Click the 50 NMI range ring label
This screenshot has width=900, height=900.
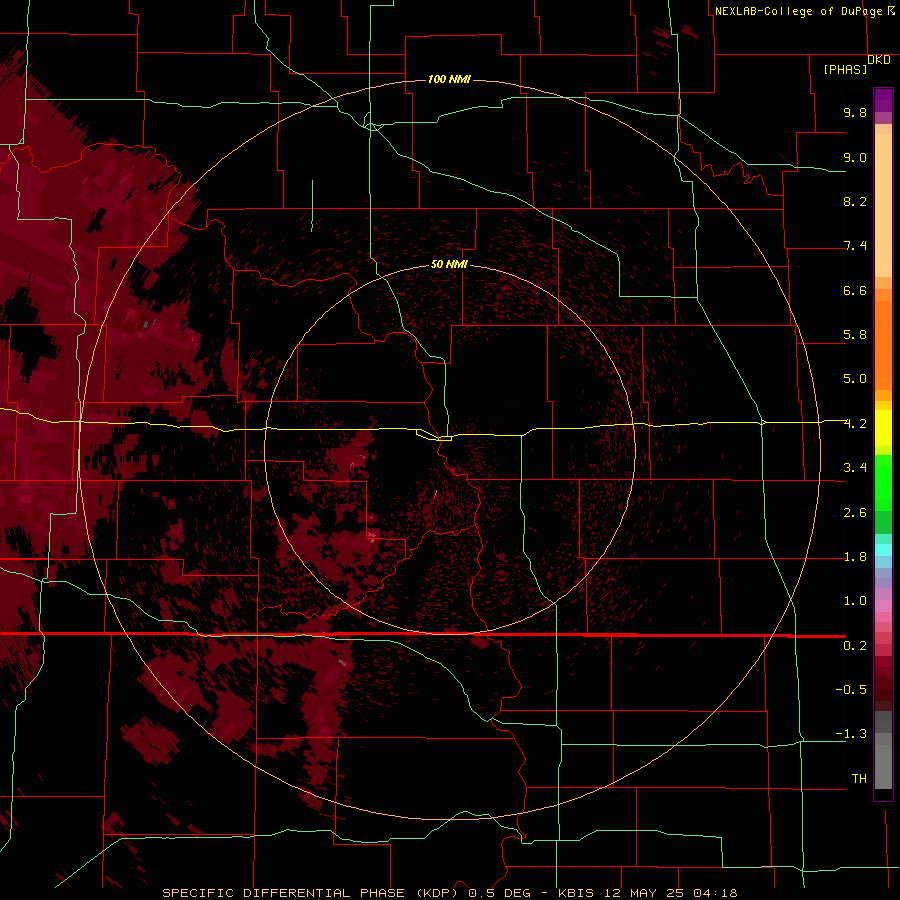pos(449,264)
